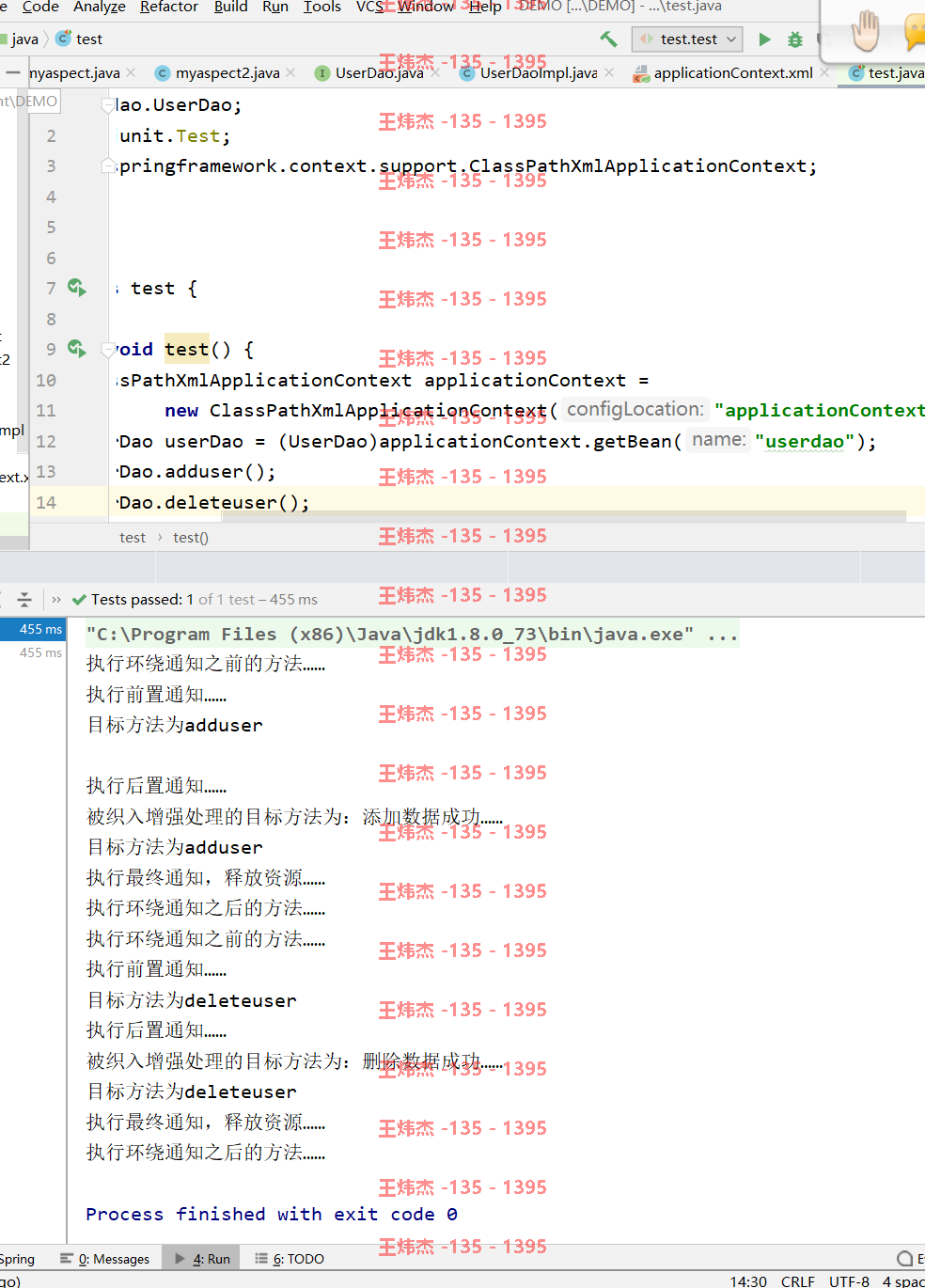Click 'test' class in editor breadcrumb footer
The image size is (925, 1288).
(133, 538)
